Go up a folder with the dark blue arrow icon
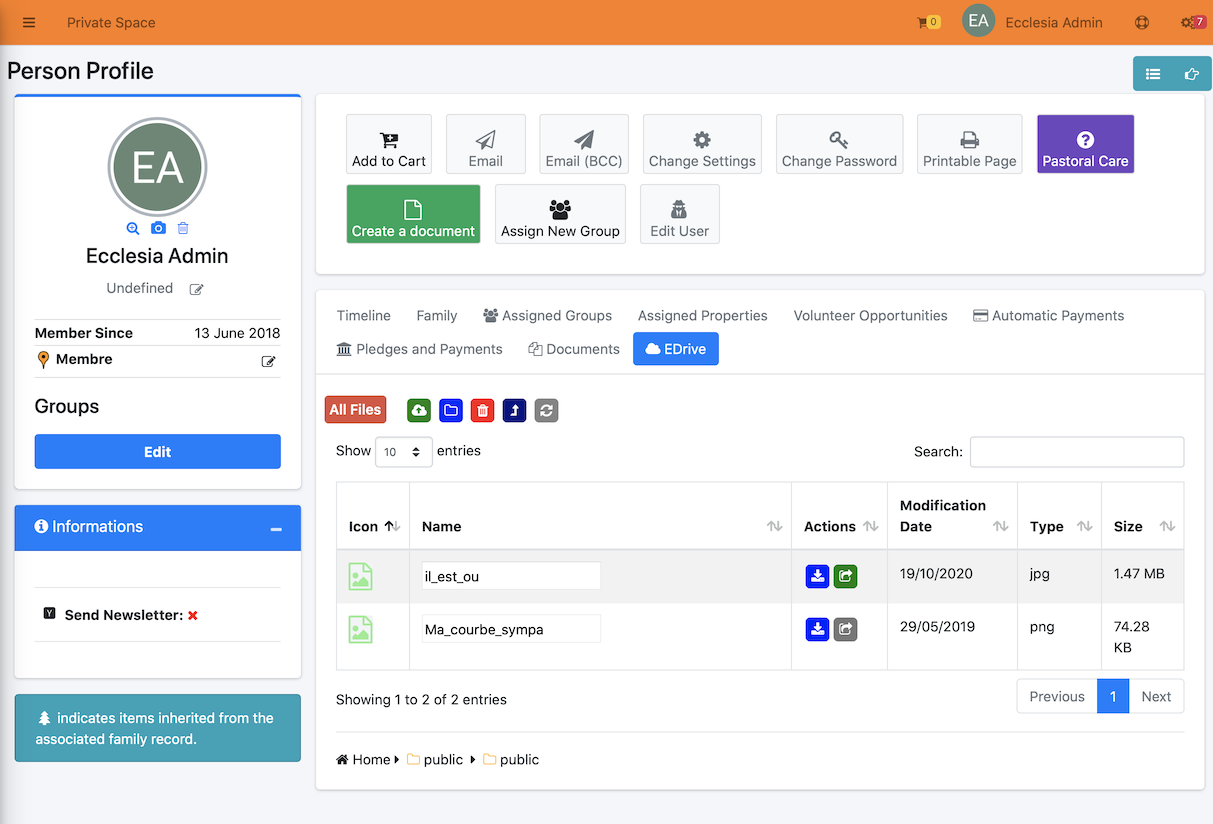This screenshot has width=1213, height=824. 514,410
